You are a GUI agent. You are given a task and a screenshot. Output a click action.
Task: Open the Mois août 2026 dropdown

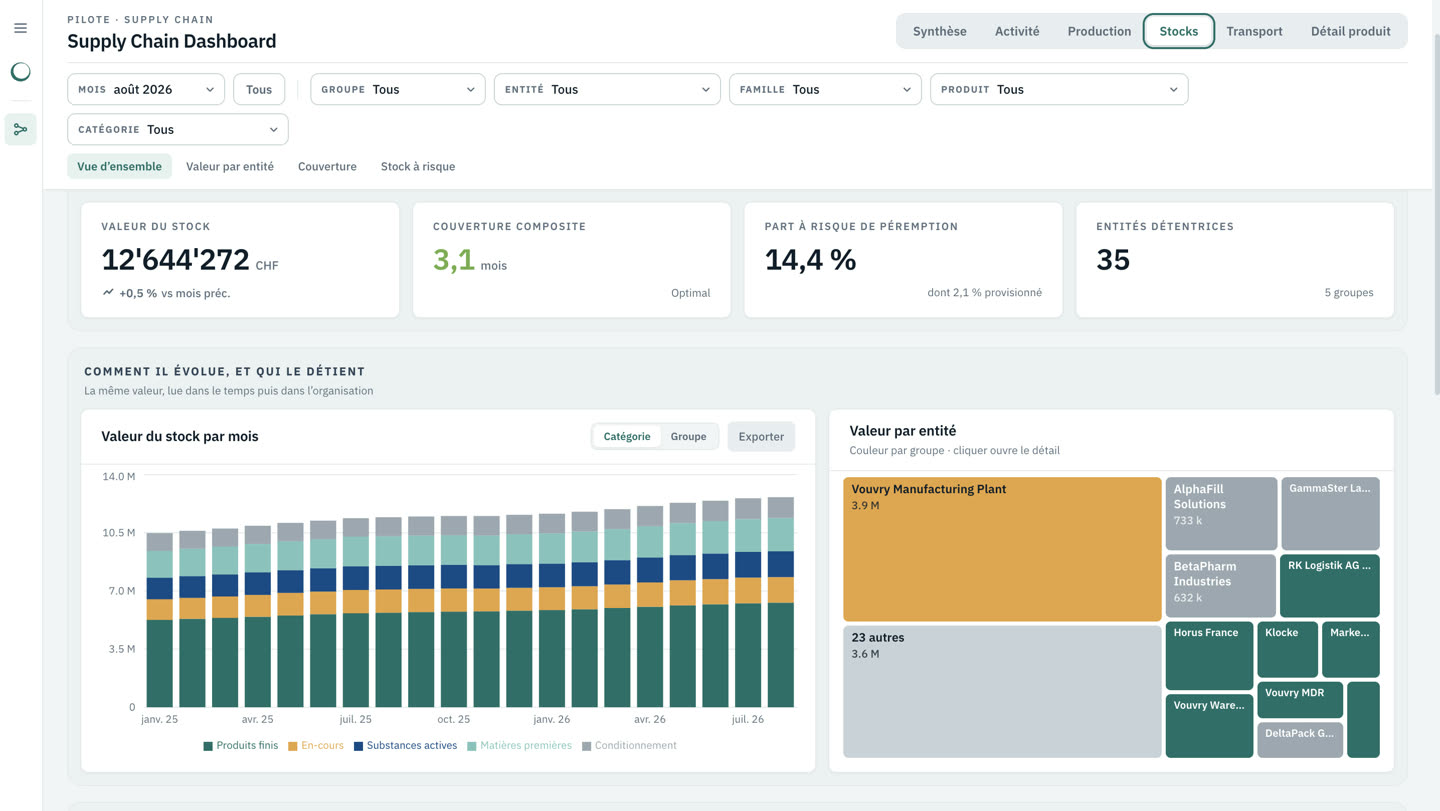pos(146,89)
